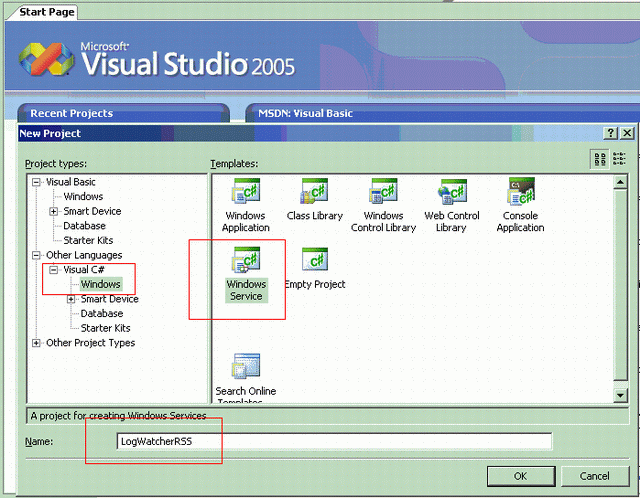The height and width of the screenshot is (498, 640).
Task: Click Search Online Templates icon
Action: point(245,366)
